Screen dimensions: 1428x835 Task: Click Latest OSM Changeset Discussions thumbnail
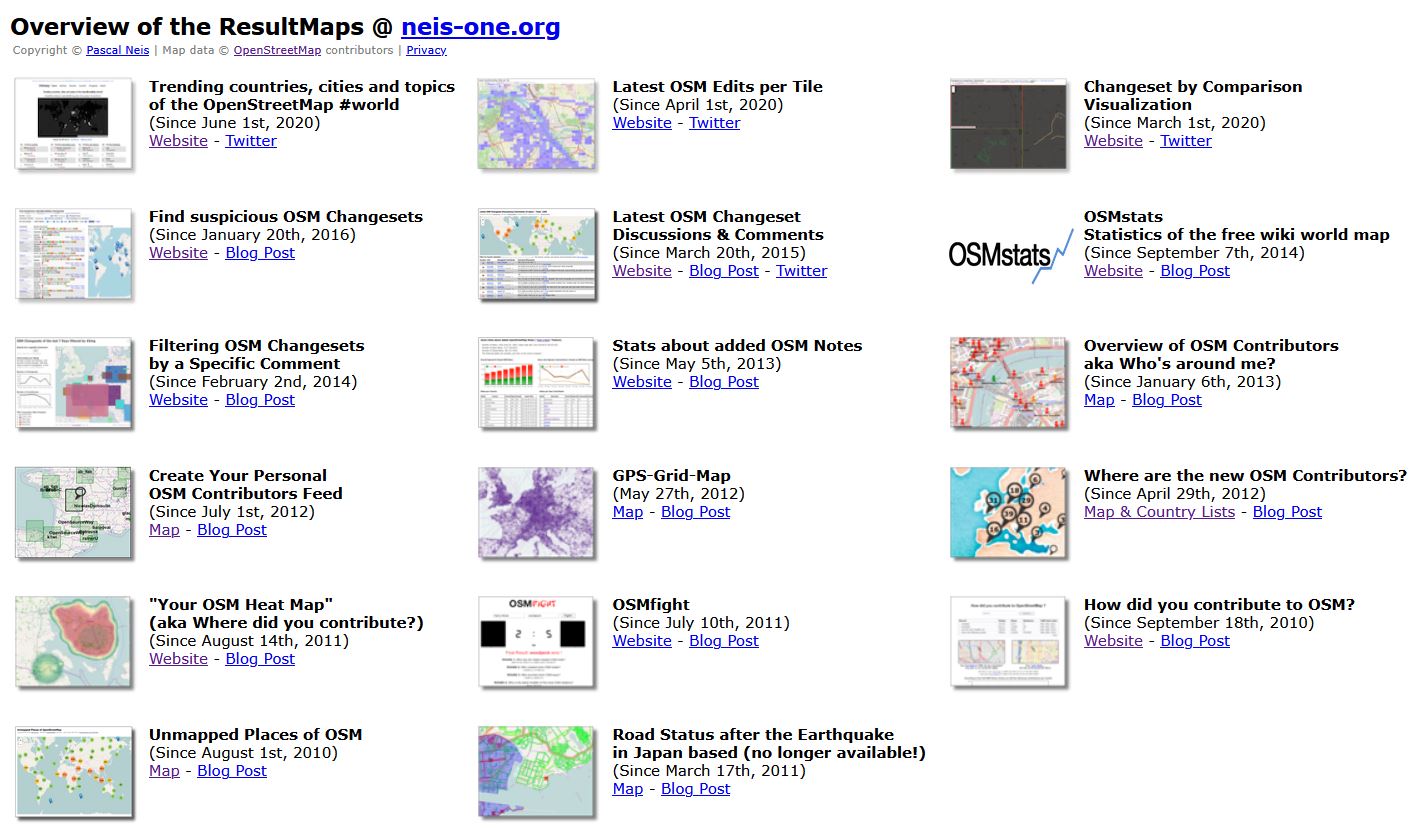pyautogui.click(x=537, y=254)
